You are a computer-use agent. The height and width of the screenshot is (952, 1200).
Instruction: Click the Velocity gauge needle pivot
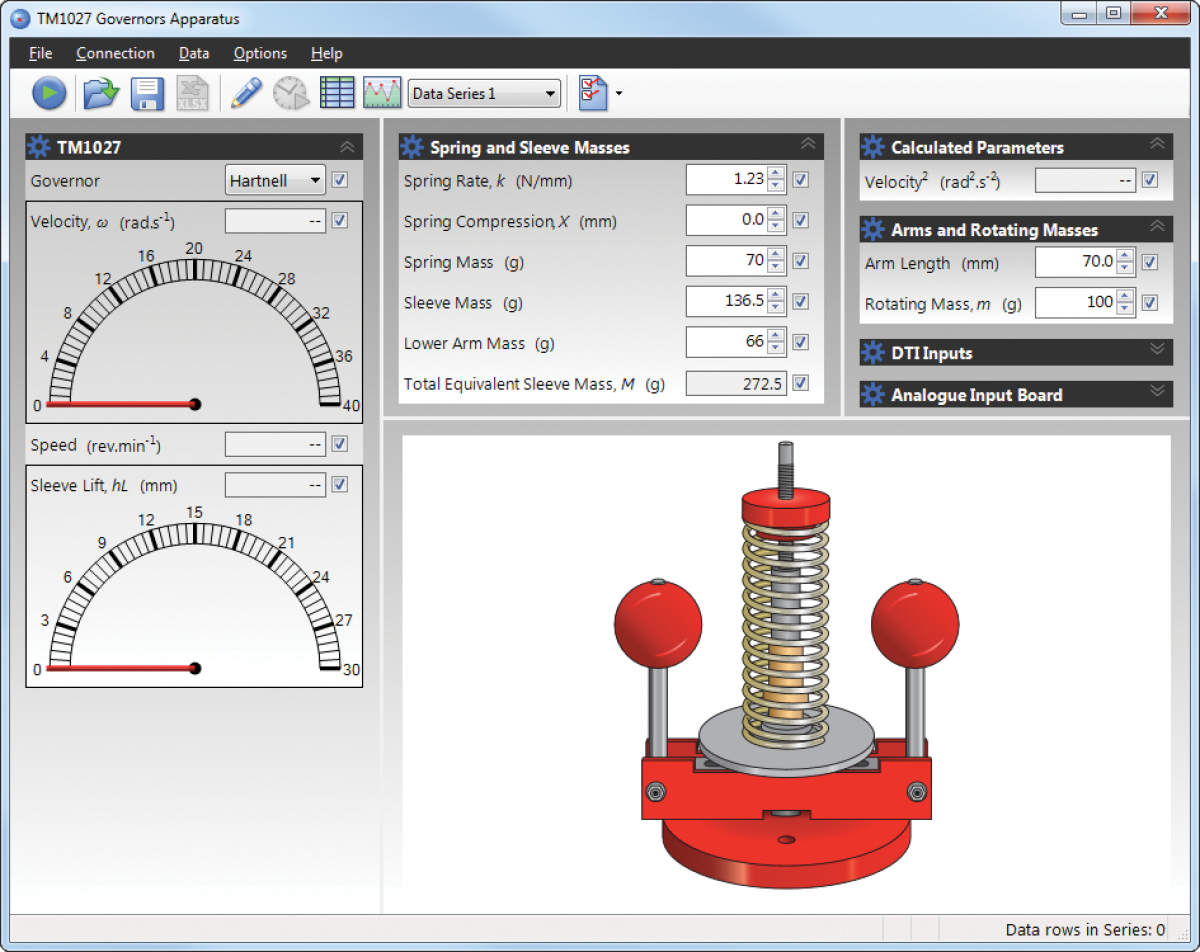tap(195, 404)
